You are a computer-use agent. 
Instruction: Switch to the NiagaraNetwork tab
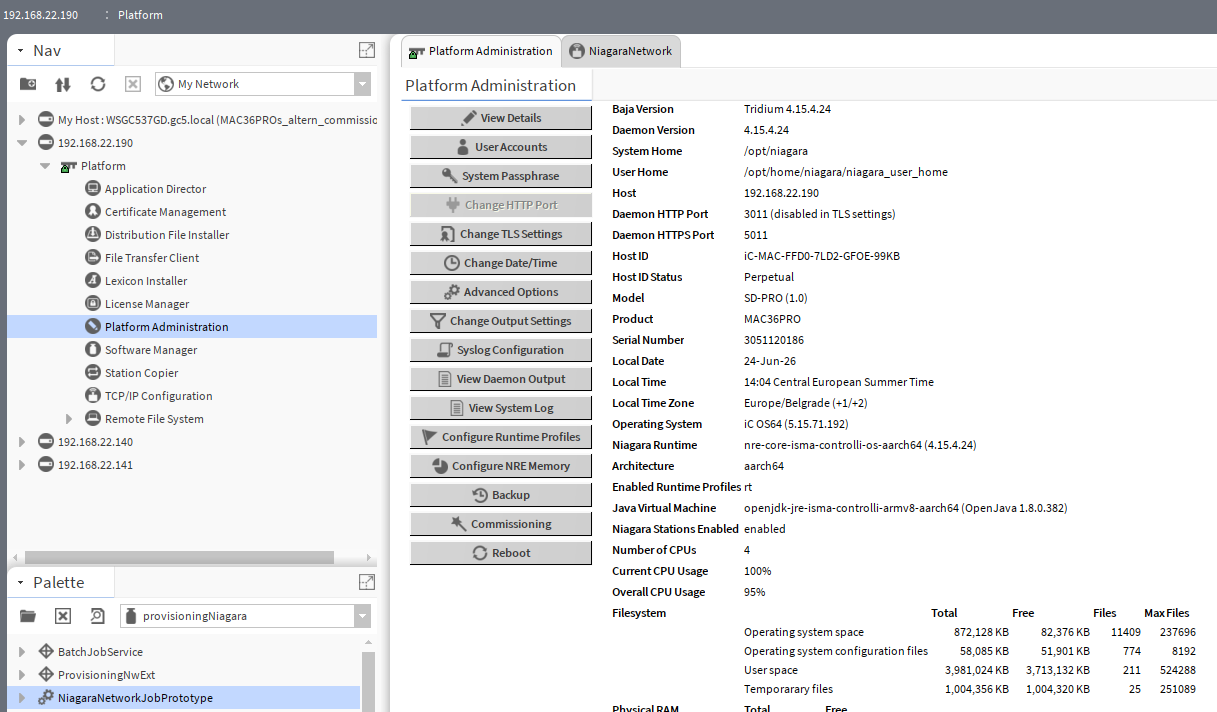point(620,51)
